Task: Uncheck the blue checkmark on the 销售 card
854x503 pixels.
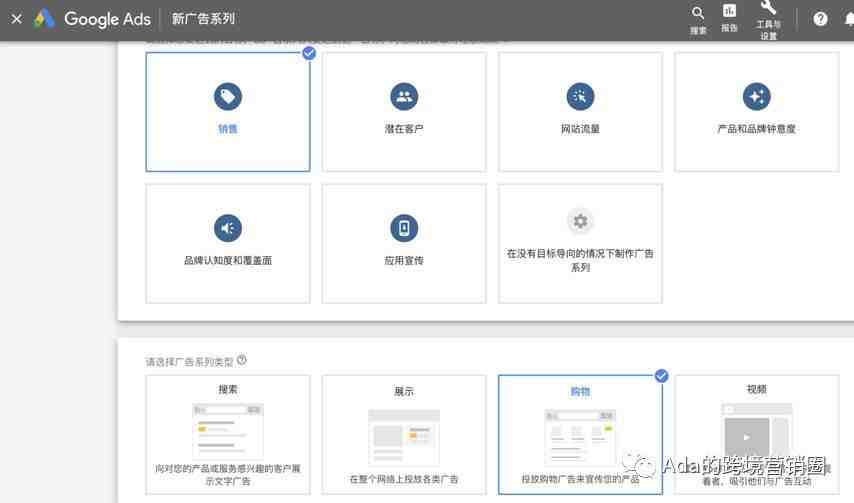Action: point(309,53)
